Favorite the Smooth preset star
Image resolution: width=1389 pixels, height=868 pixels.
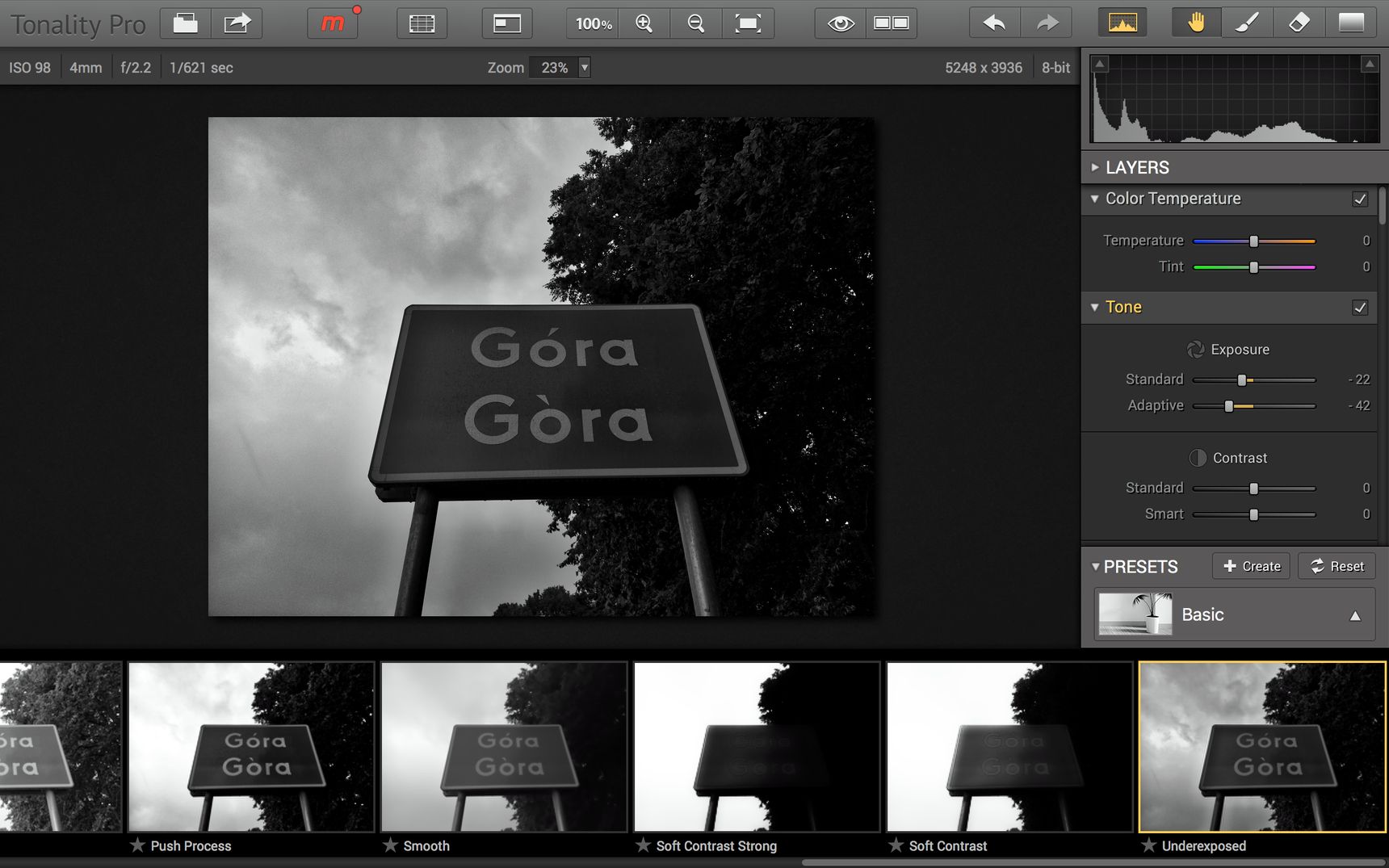pyautogui.click(x=391, y=845)
